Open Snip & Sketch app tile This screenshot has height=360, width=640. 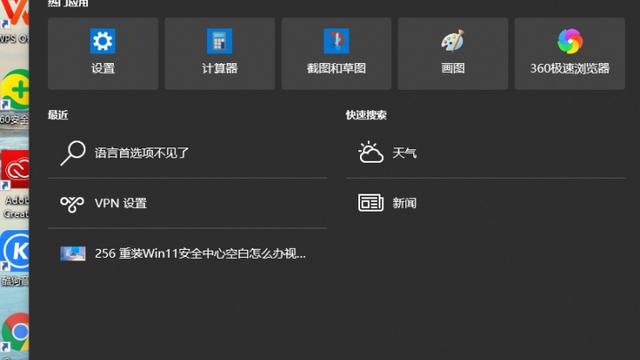click(336, 53)
